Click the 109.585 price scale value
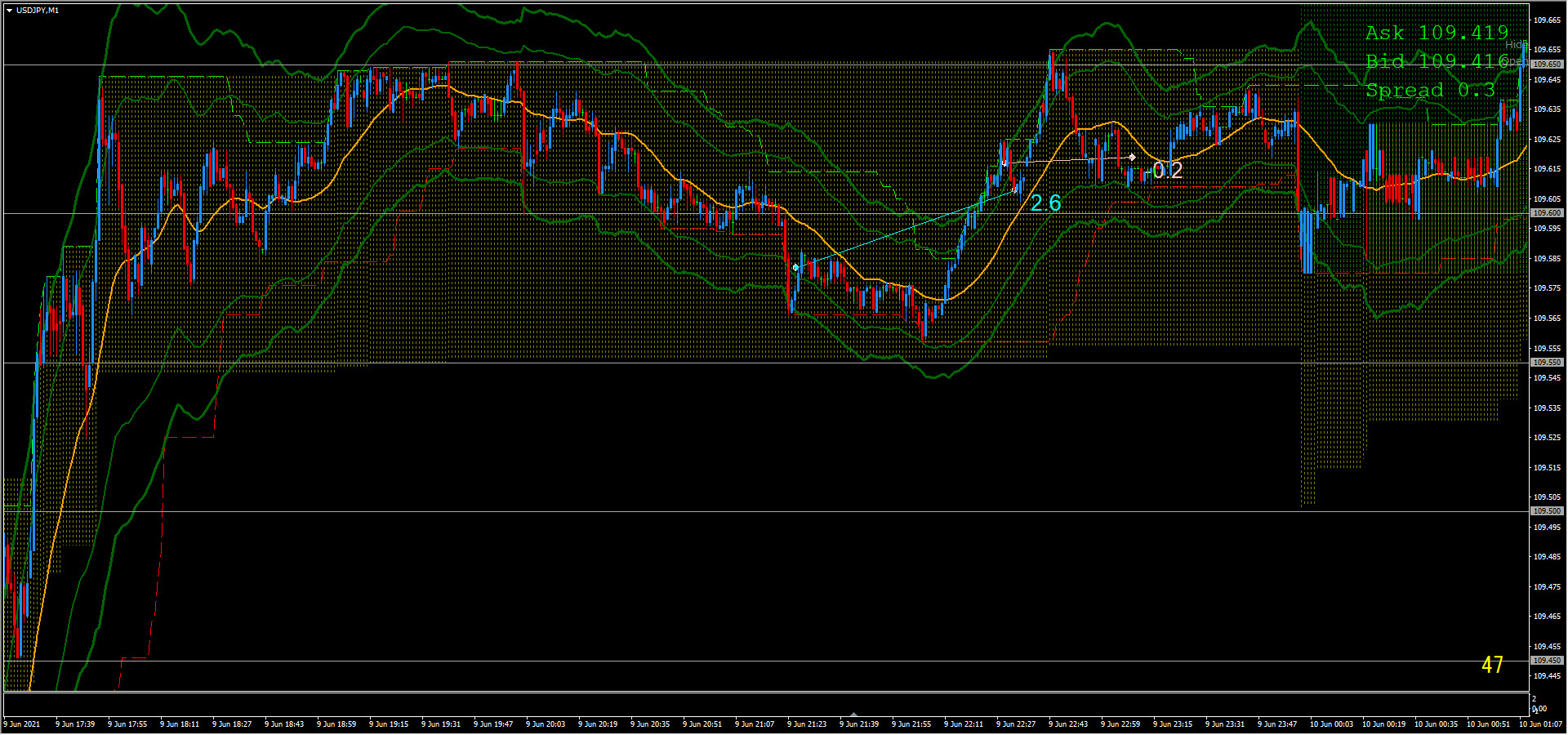1568x735 pixels. pos(1548,258)
